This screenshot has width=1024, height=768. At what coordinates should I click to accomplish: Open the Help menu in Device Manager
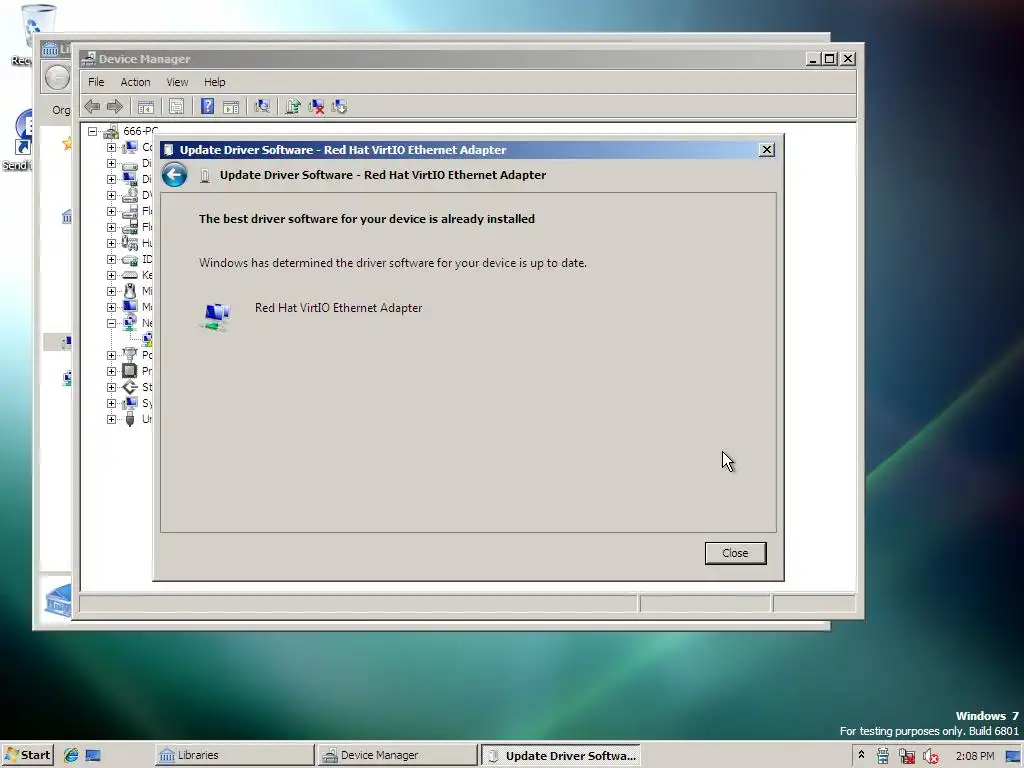214,82
